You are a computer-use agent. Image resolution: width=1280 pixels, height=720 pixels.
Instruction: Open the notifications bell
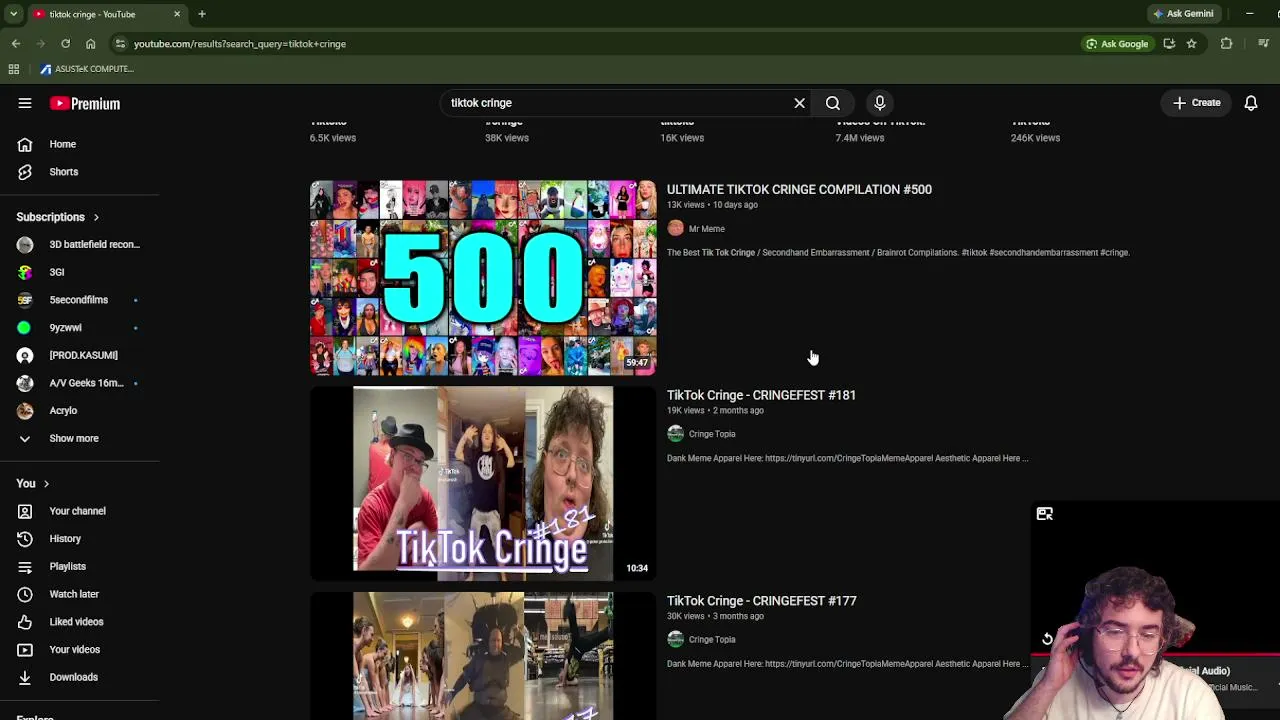click(1251, 103)
